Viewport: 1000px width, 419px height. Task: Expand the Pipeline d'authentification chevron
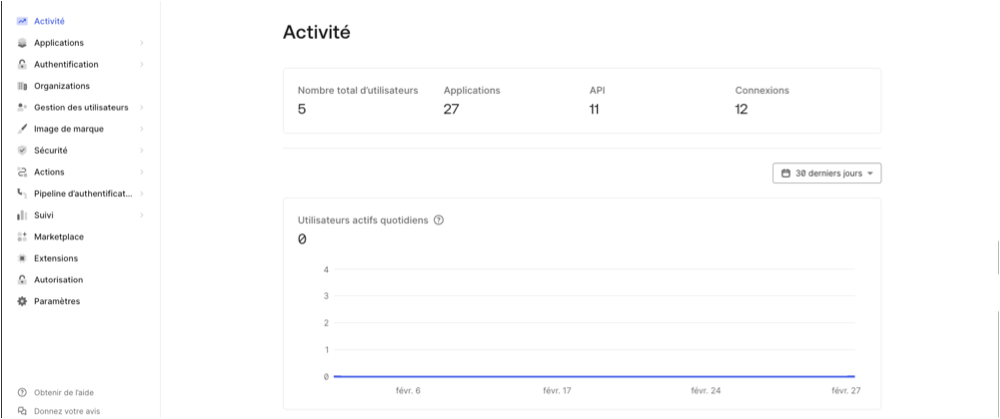coord(142,193)
